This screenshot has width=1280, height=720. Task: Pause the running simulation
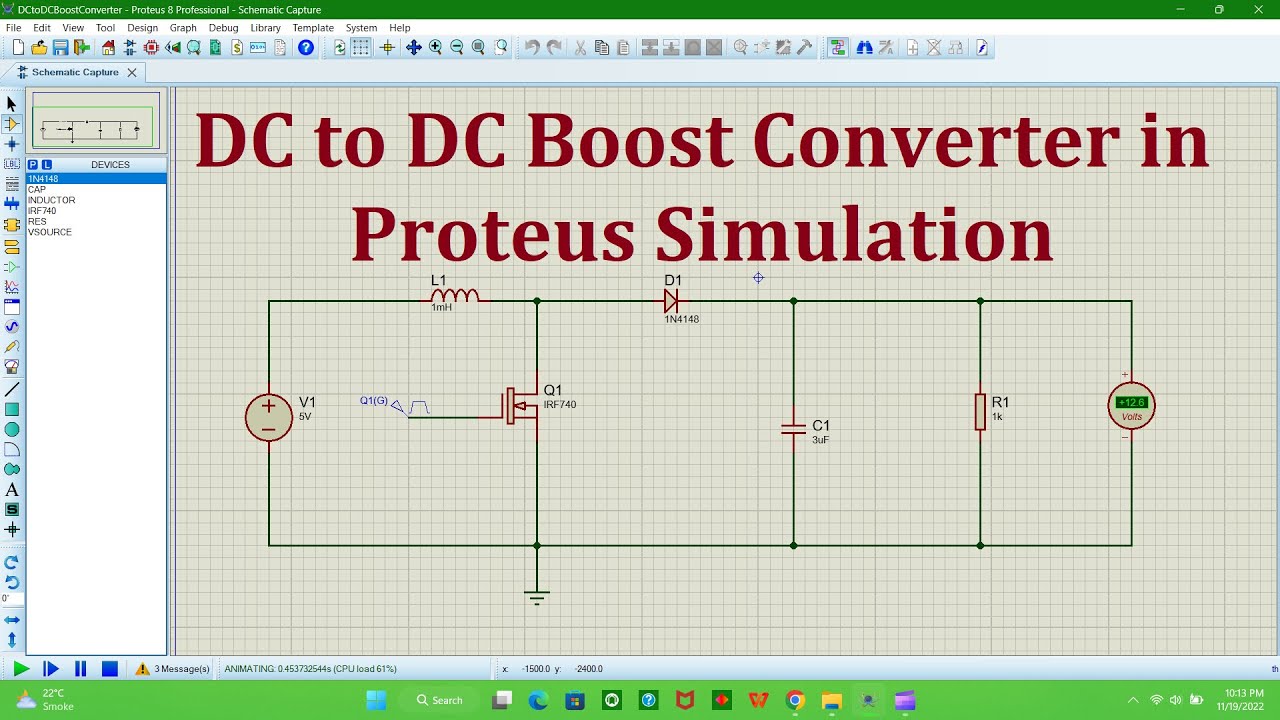(80, 669)
